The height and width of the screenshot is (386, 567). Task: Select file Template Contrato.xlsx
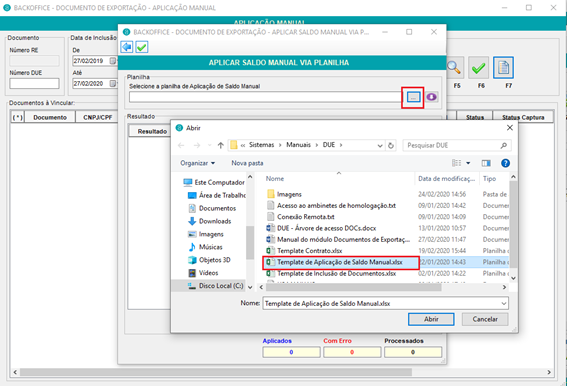pyautogui.click(x=304, y=251)
